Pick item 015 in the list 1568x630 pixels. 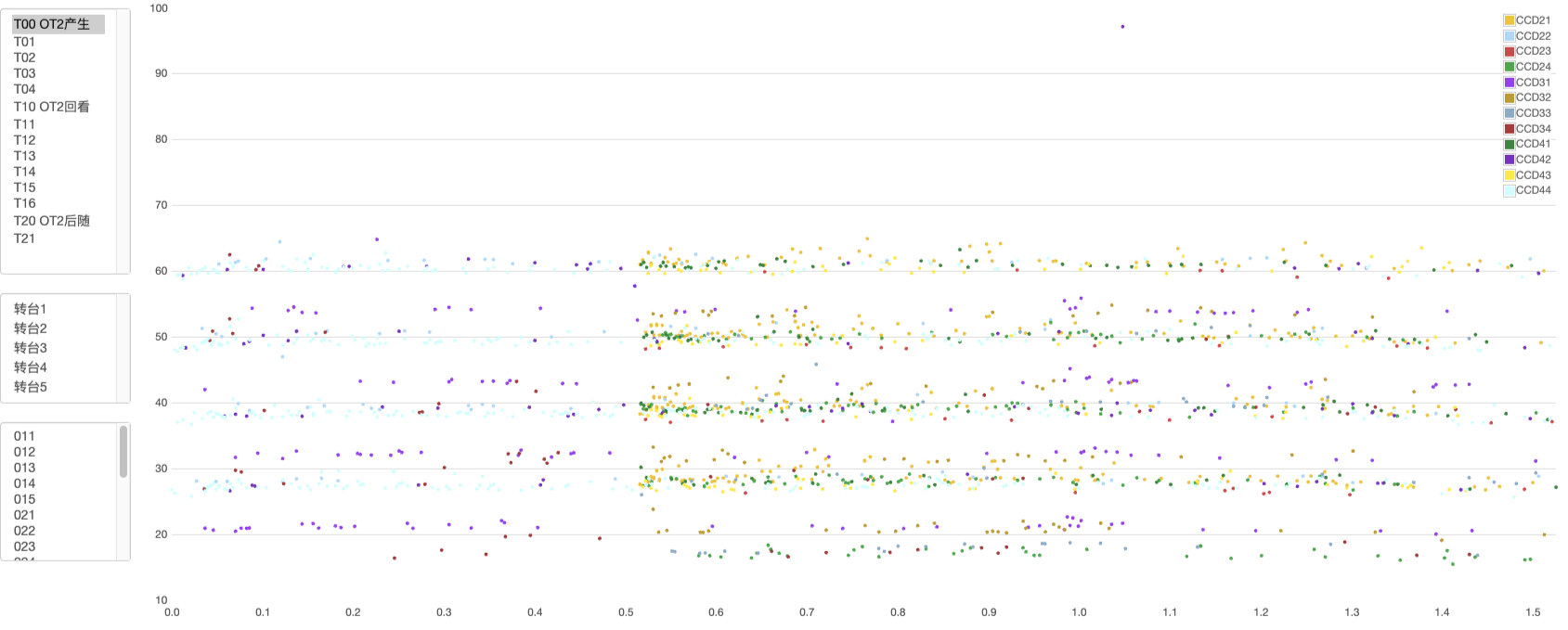point(24,499)
